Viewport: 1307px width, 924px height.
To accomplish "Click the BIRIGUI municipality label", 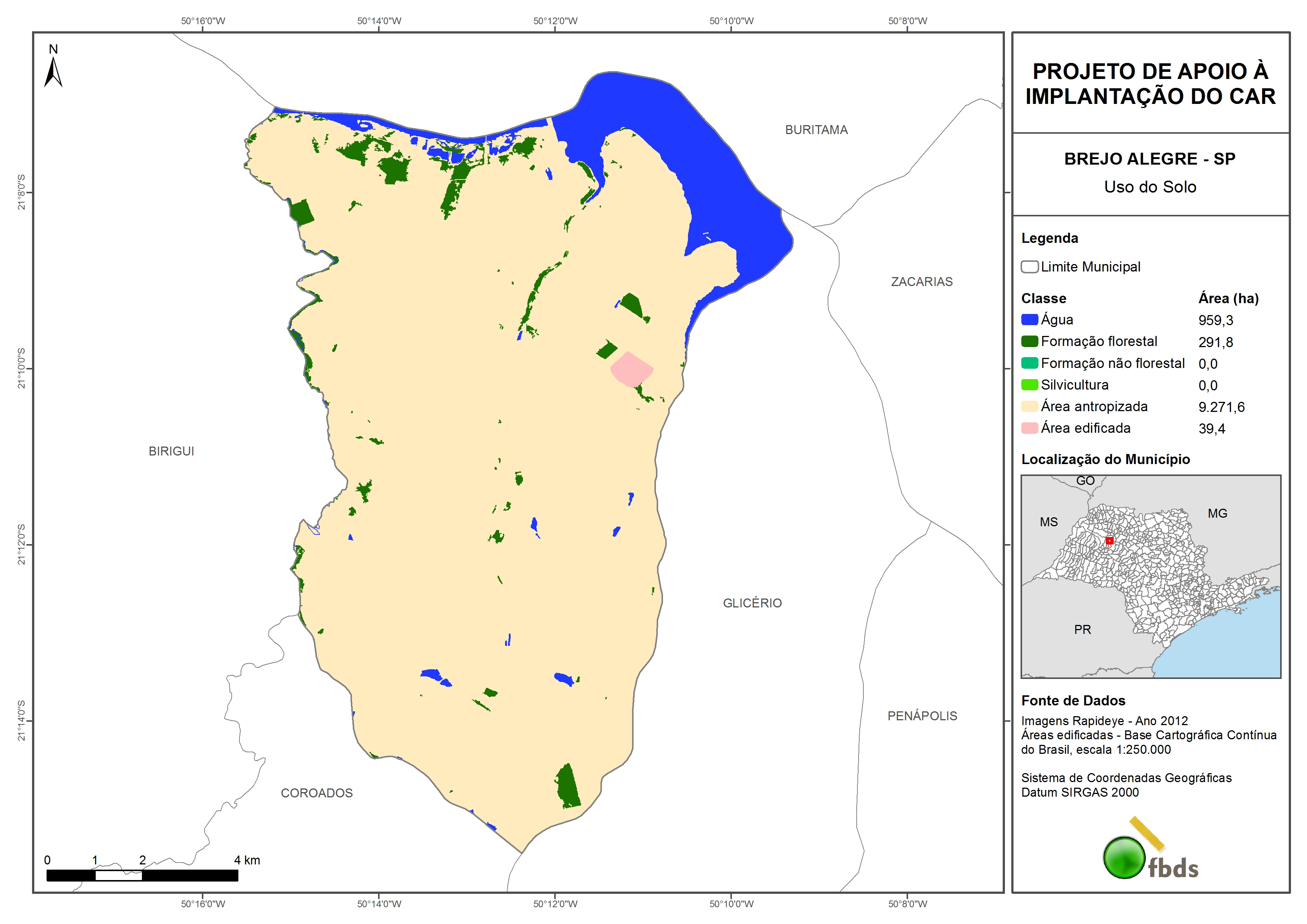I will click(171, 451).
